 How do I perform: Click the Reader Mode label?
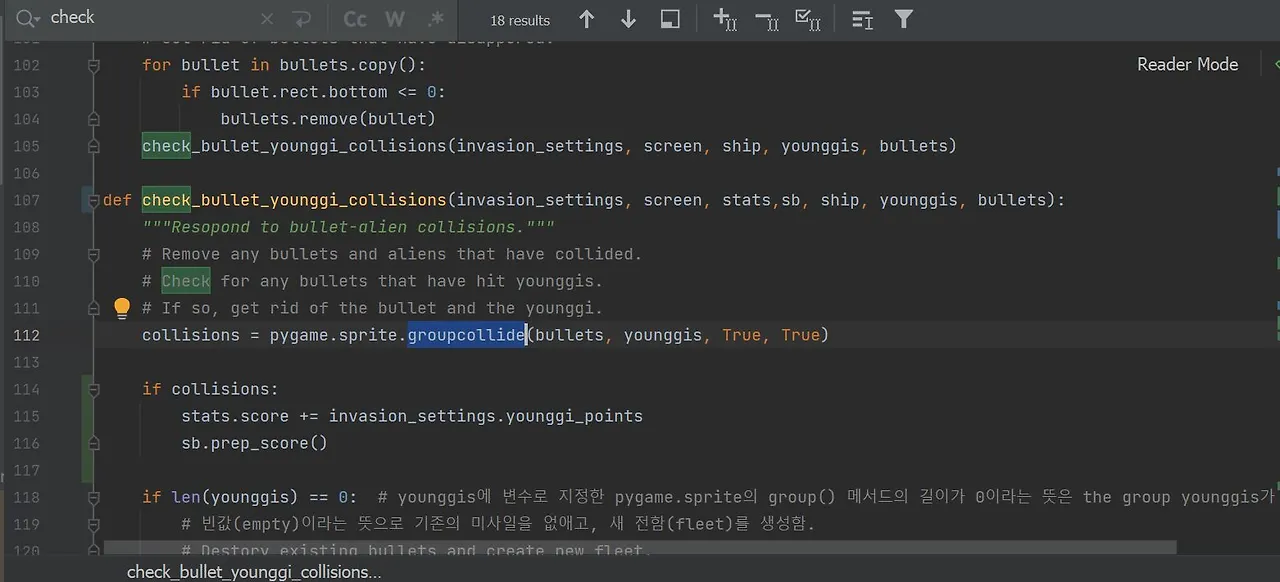coord(1187,64)
